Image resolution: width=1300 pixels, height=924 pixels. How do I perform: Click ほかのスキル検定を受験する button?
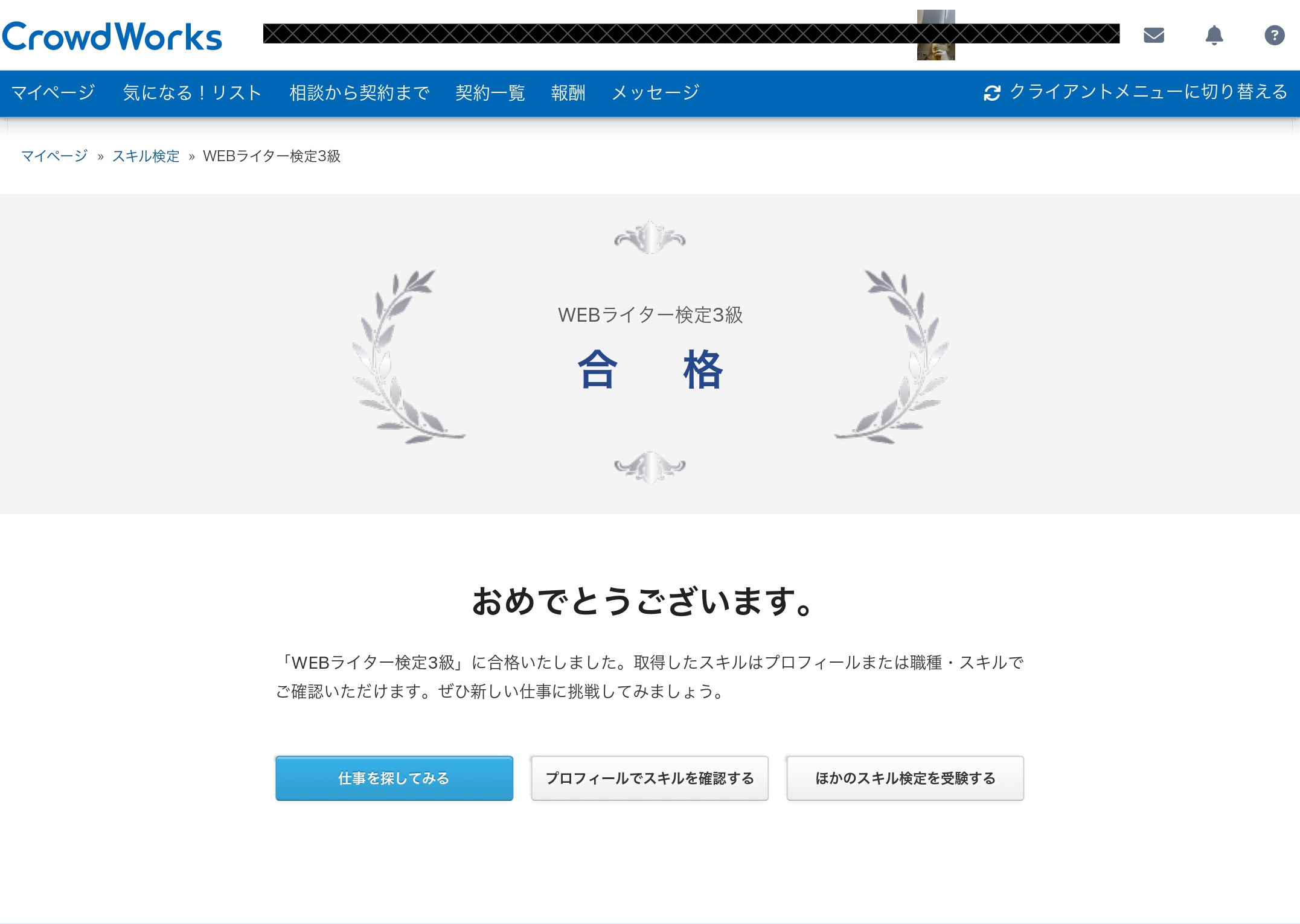(x=905, y=778)
